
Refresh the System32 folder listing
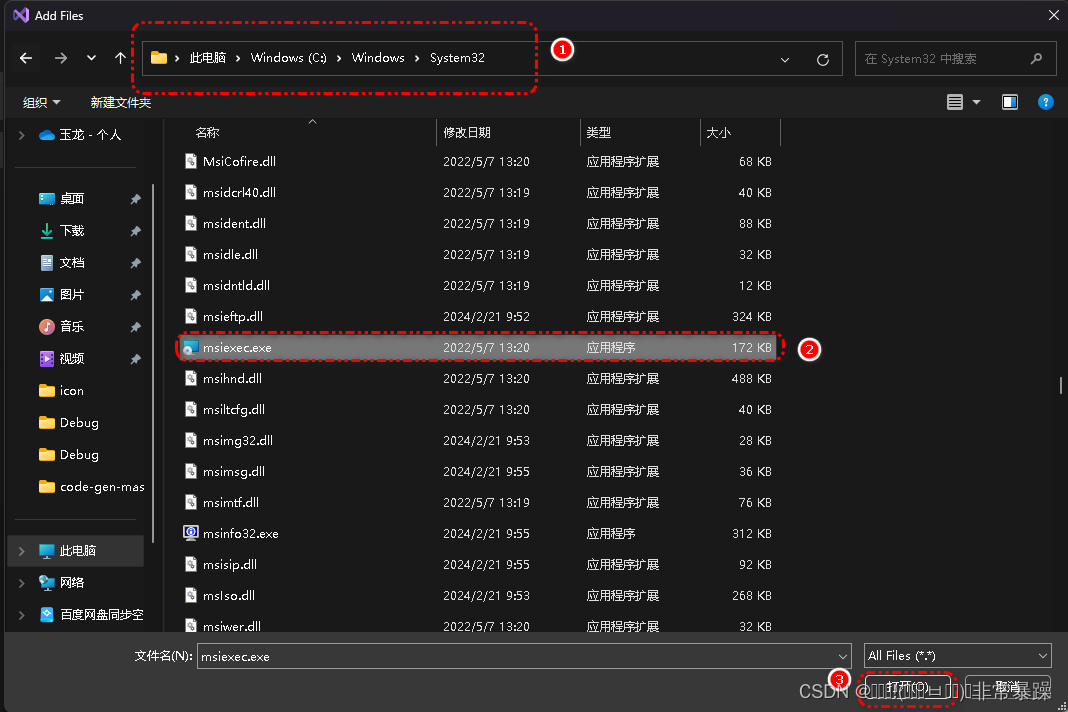click(x=823, y=60)
